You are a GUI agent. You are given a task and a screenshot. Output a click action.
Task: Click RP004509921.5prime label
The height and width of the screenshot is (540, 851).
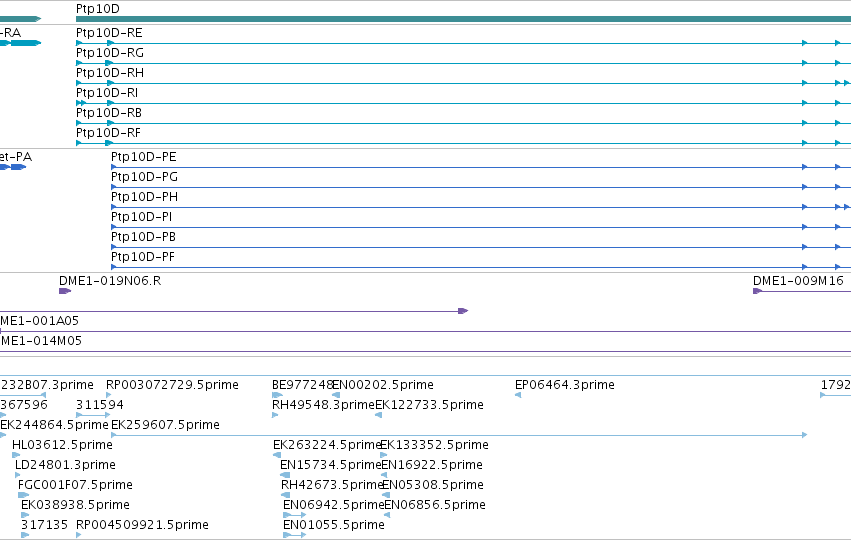point(142,526)
